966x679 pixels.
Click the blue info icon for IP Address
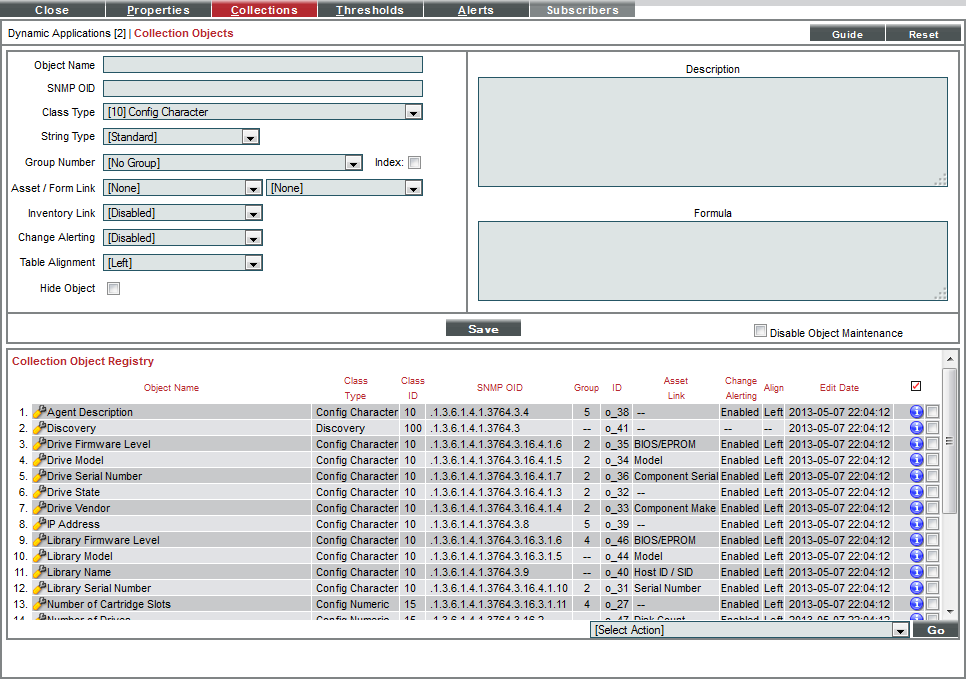[x=918, y=524]
